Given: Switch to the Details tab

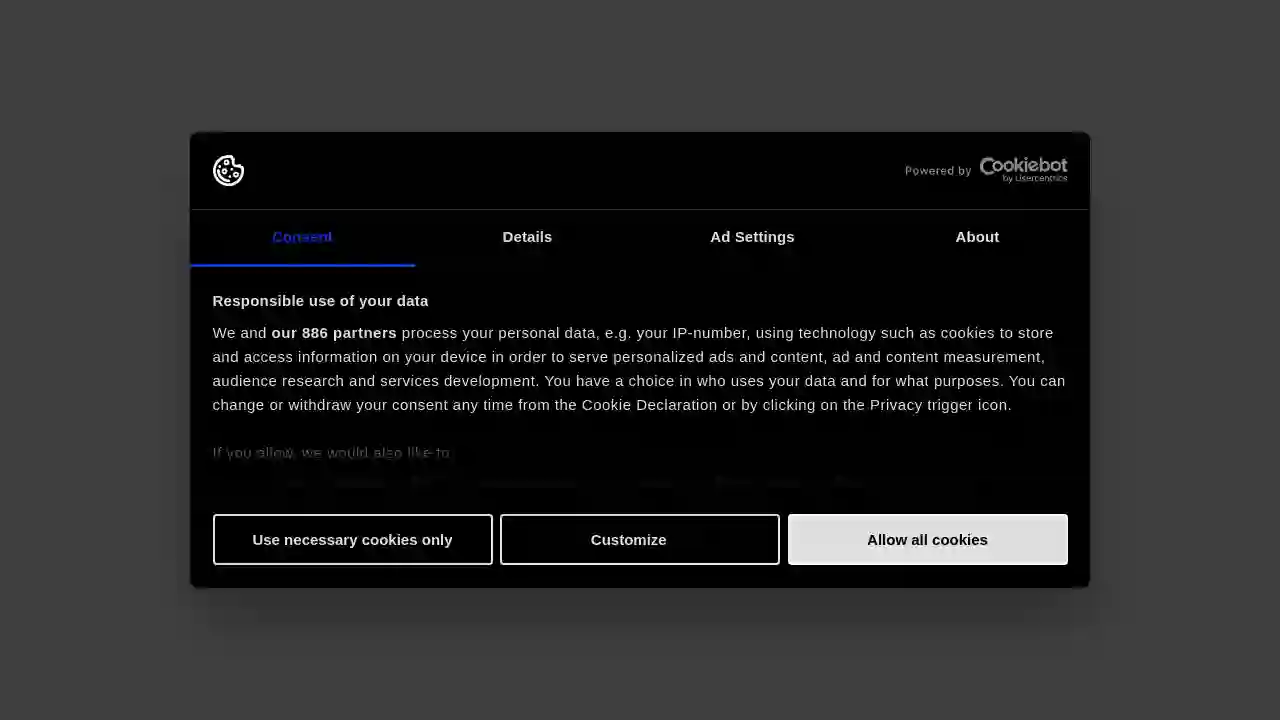Looking at the screenshot, I should tap(527, 237).
